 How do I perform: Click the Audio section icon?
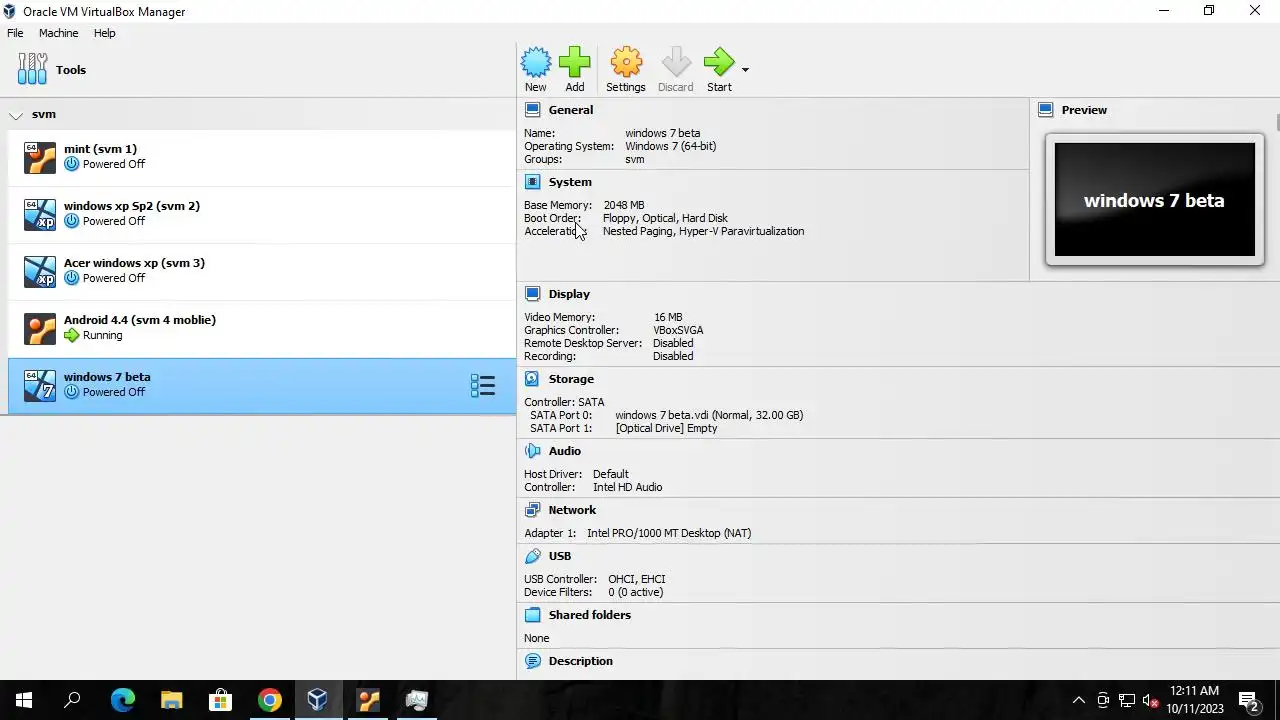coord(533,451)
